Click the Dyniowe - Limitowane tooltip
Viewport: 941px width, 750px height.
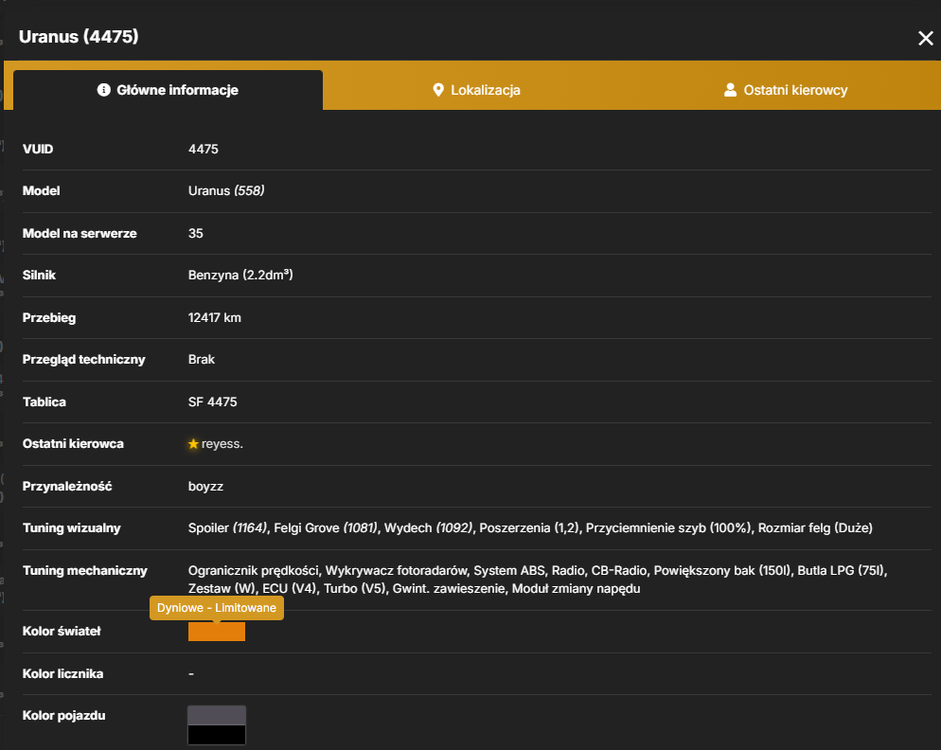point(217,608)
